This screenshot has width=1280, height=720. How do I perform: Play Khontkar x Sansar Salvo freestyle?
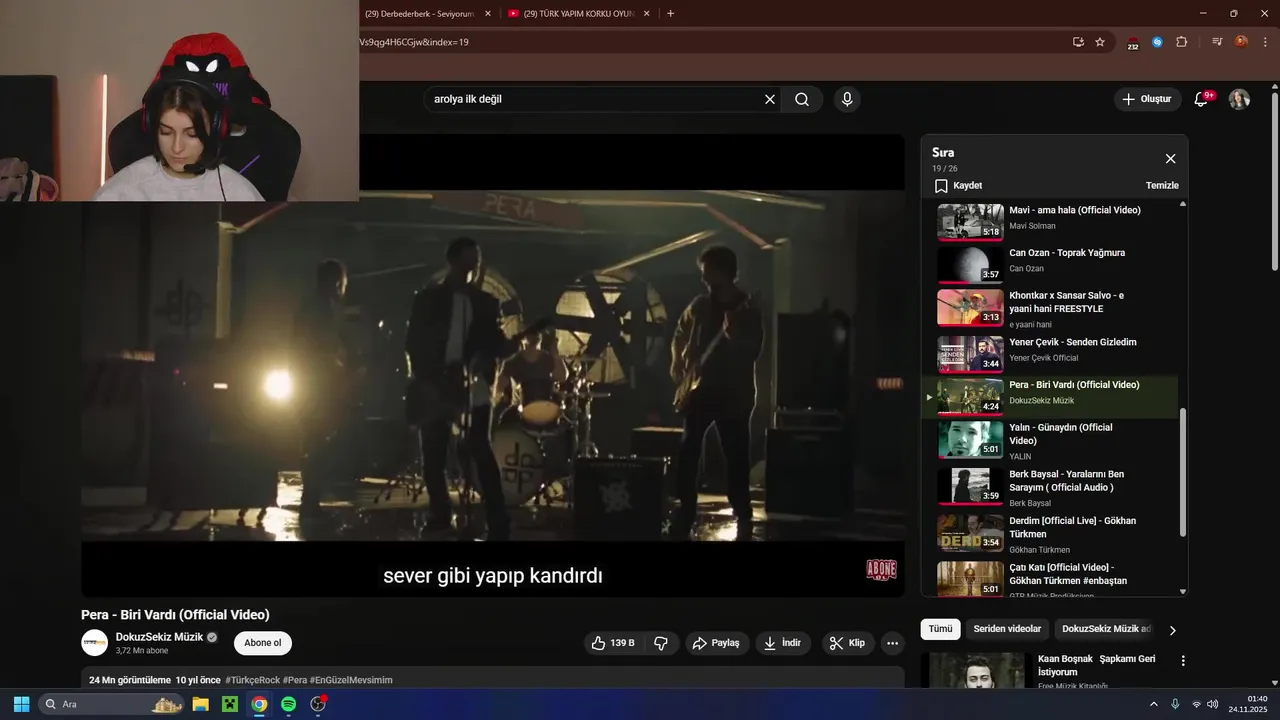(x=1050, y=308)
